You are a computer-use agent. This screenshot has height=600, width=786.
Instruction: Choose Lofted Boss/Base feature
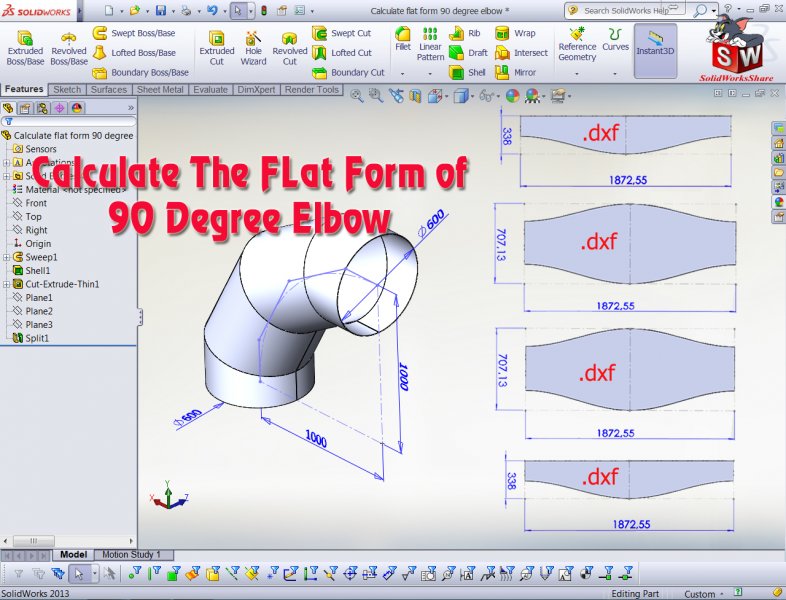click(134, 53)
